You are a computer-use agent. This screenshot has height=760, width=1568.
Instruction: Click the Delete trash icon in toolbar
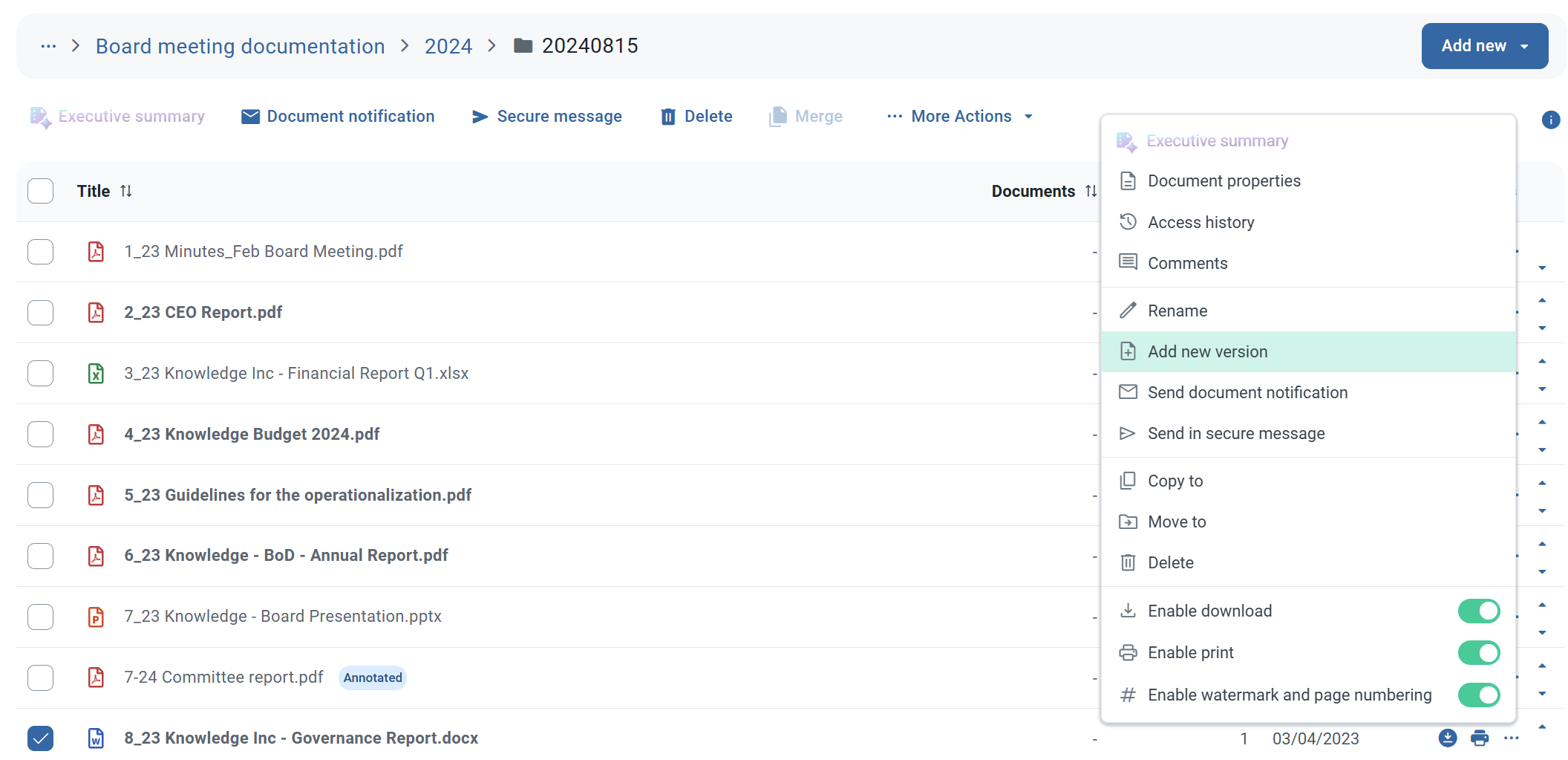tap(668, 117)
